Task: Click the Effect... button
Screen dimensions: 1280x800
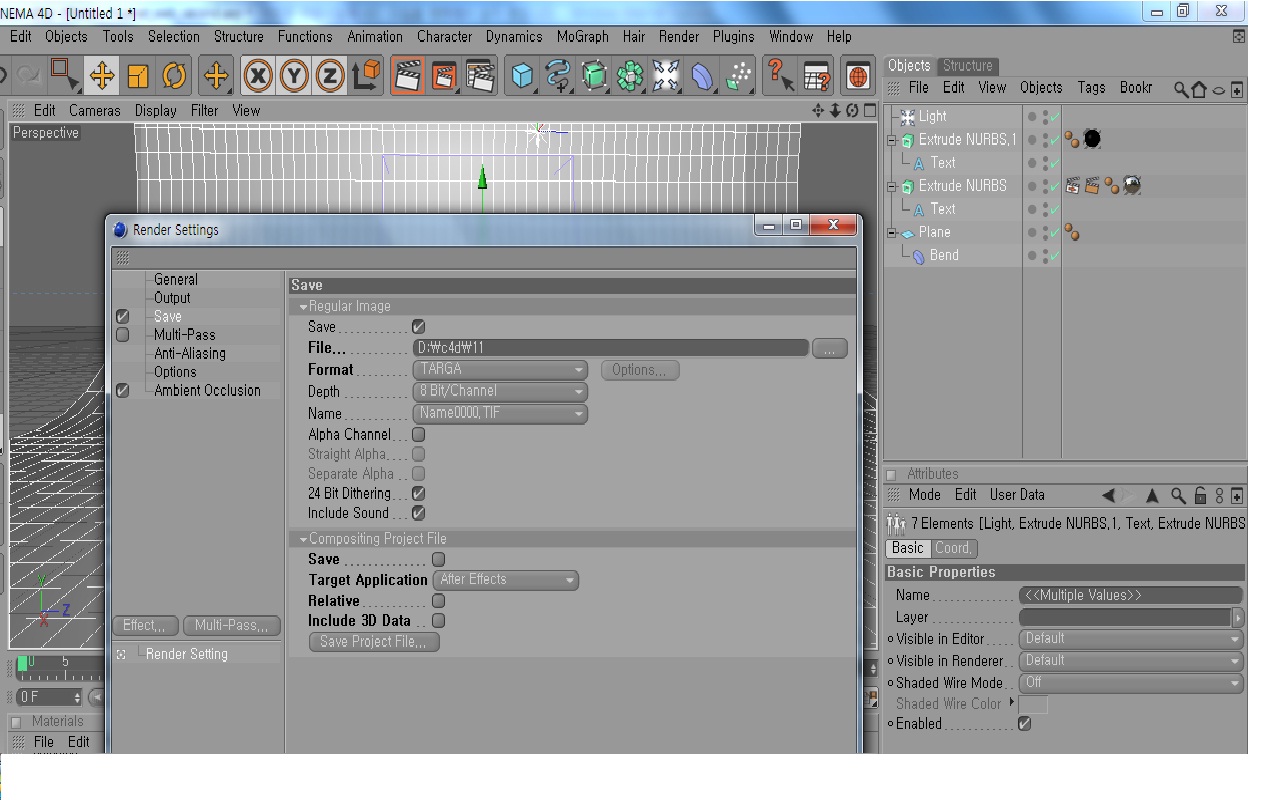Action: 146,626
